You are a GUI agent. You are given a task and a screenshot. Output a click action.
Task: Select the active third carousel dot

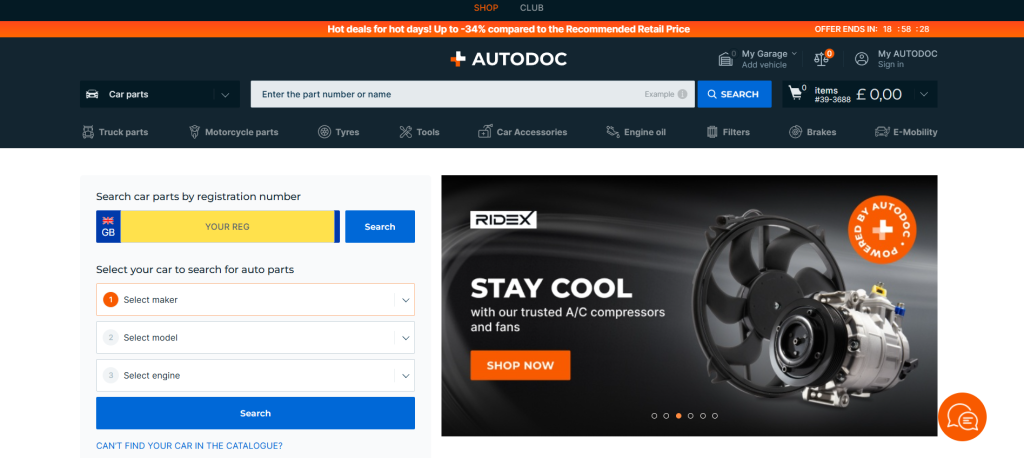pos(679,416)
